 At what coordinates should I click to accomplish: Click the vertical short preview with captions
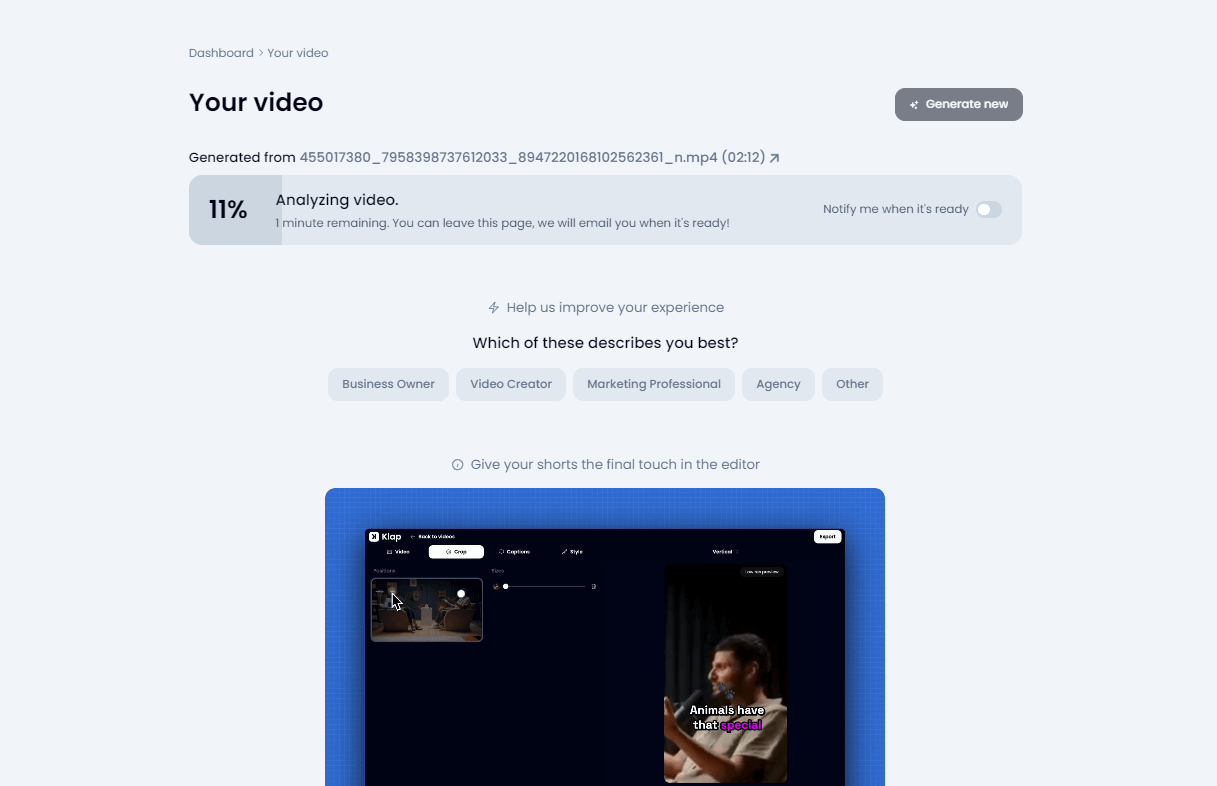[x=725, y=673]
